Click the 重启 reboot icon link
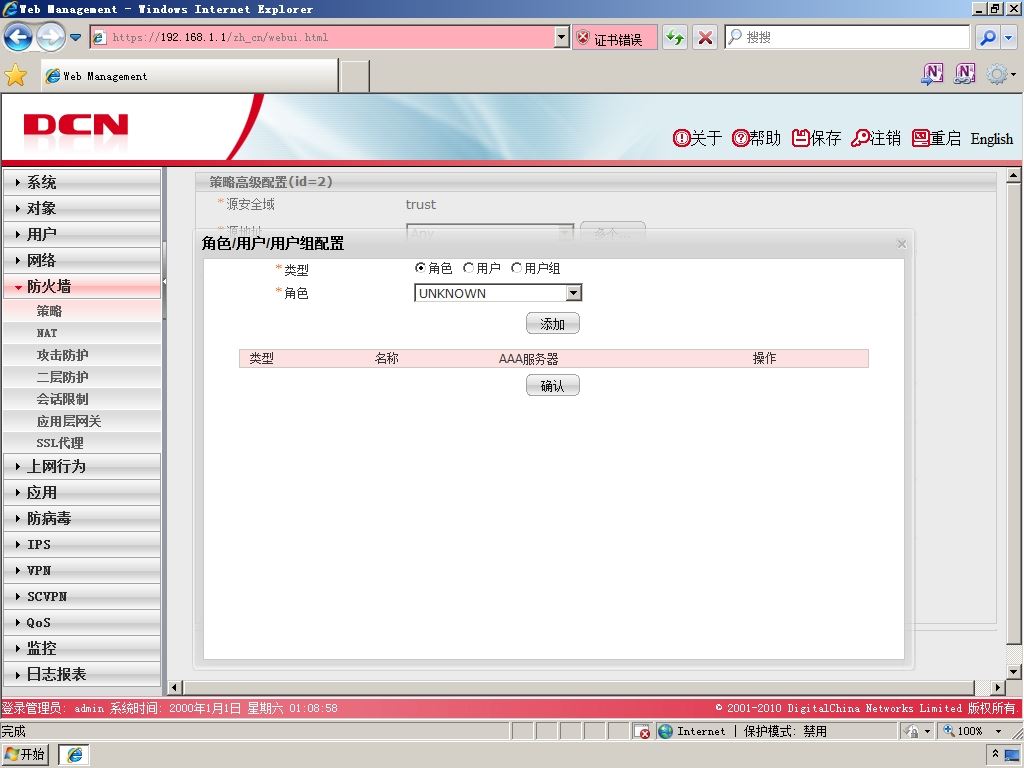Image resolution: width=1024 pixels, height=768 pixels. coord(936,138)
